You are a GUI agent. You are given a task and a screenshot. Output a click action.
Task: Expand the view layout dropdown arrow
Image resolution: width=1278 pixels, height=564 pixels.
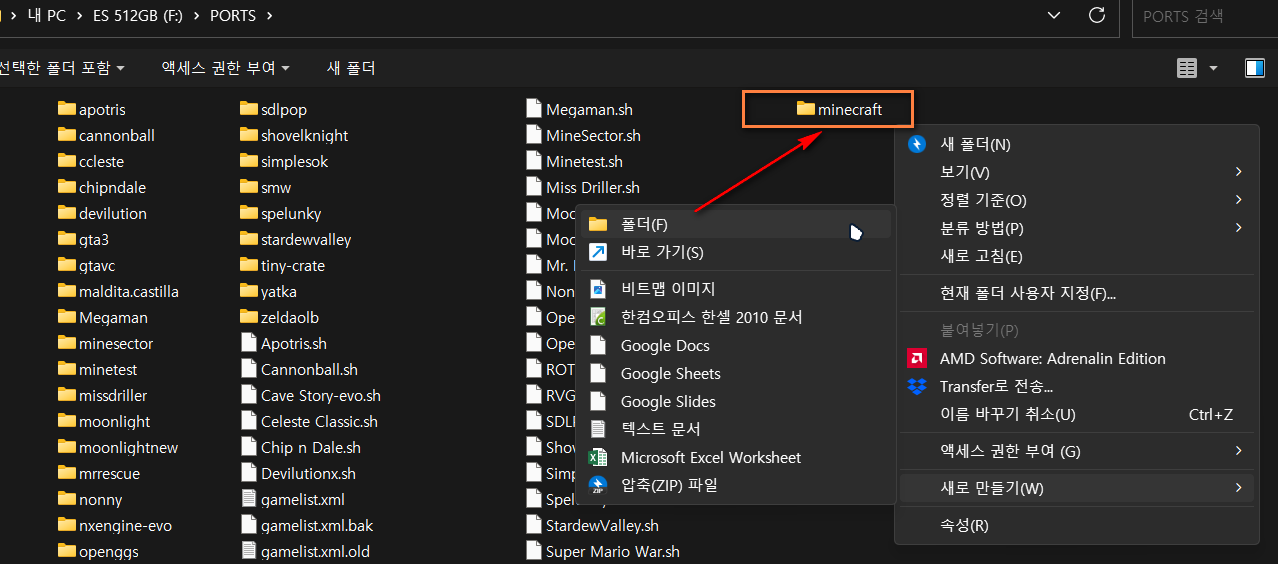pos(1214,68)
